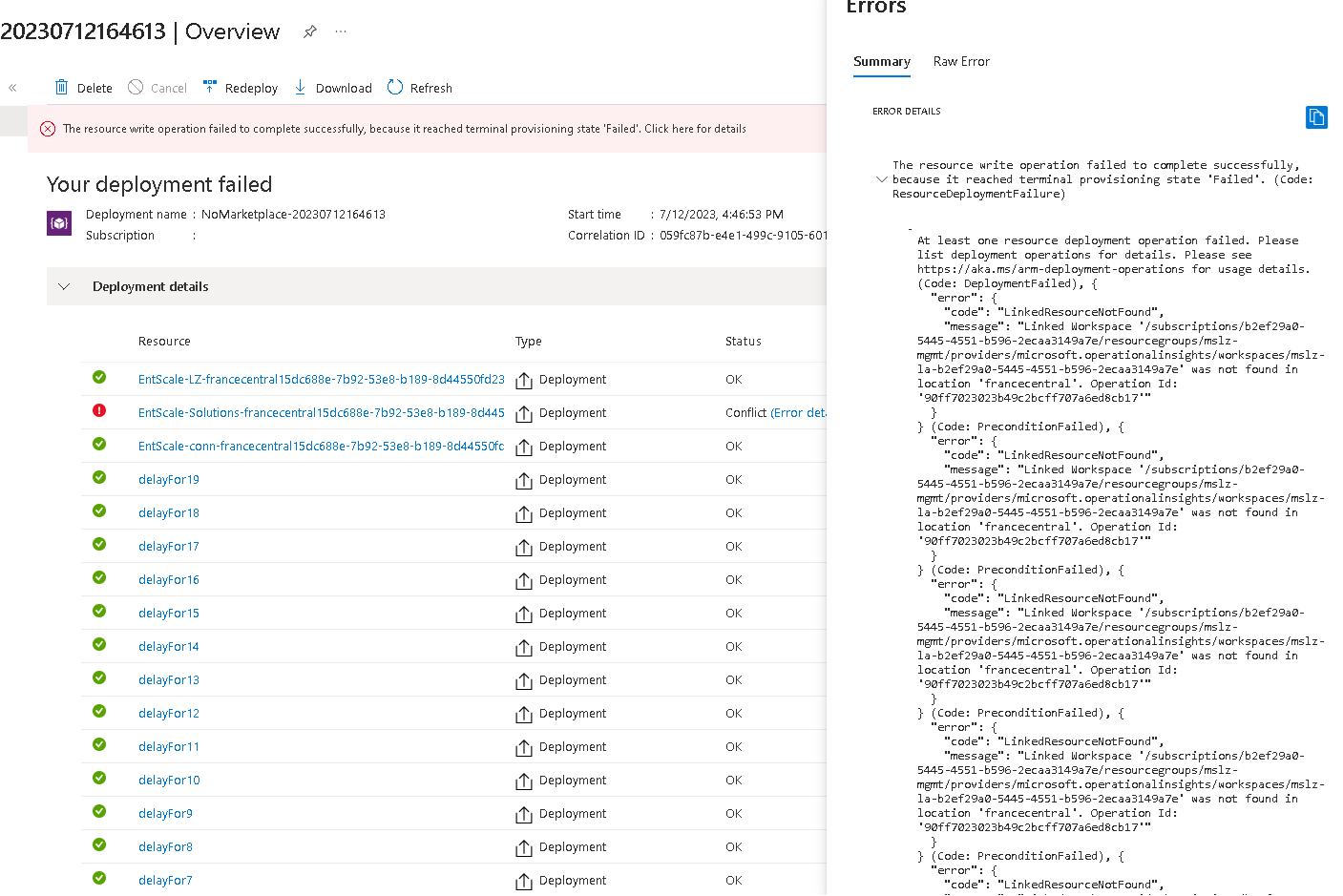Click the delayFor10 deployment entry
Screen dimensions: 1343x896
click(169, 780)
